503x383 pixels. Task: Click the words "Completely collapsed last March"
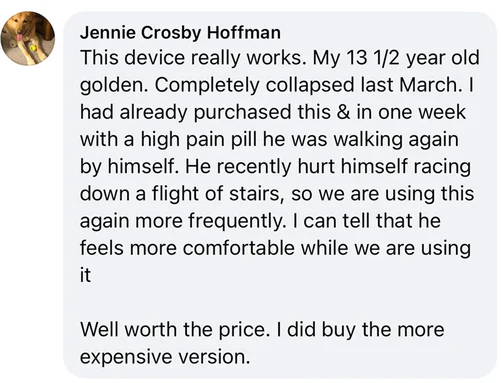(x=306, y=85)
